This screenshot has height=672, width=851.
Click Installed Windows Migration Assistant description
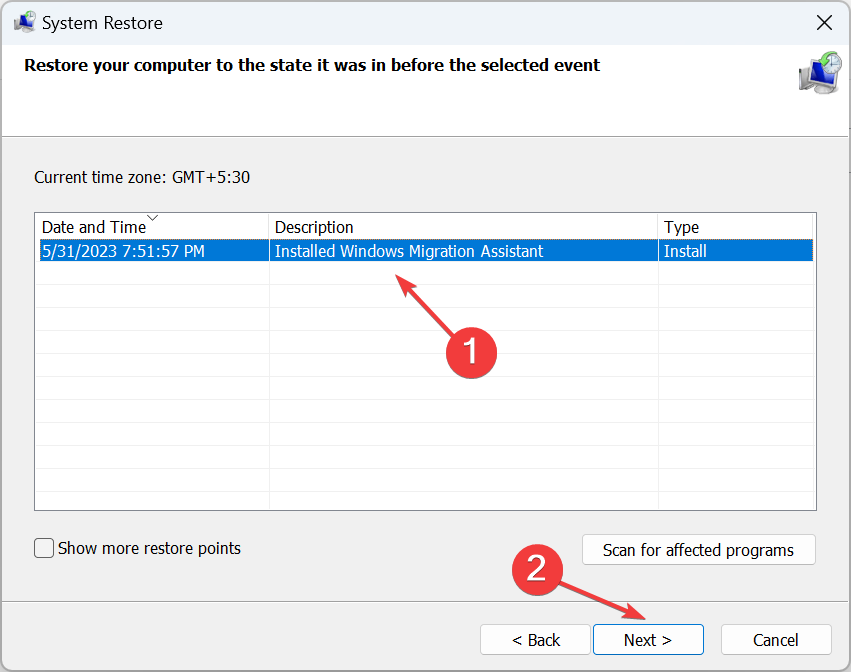coord(409,251)
